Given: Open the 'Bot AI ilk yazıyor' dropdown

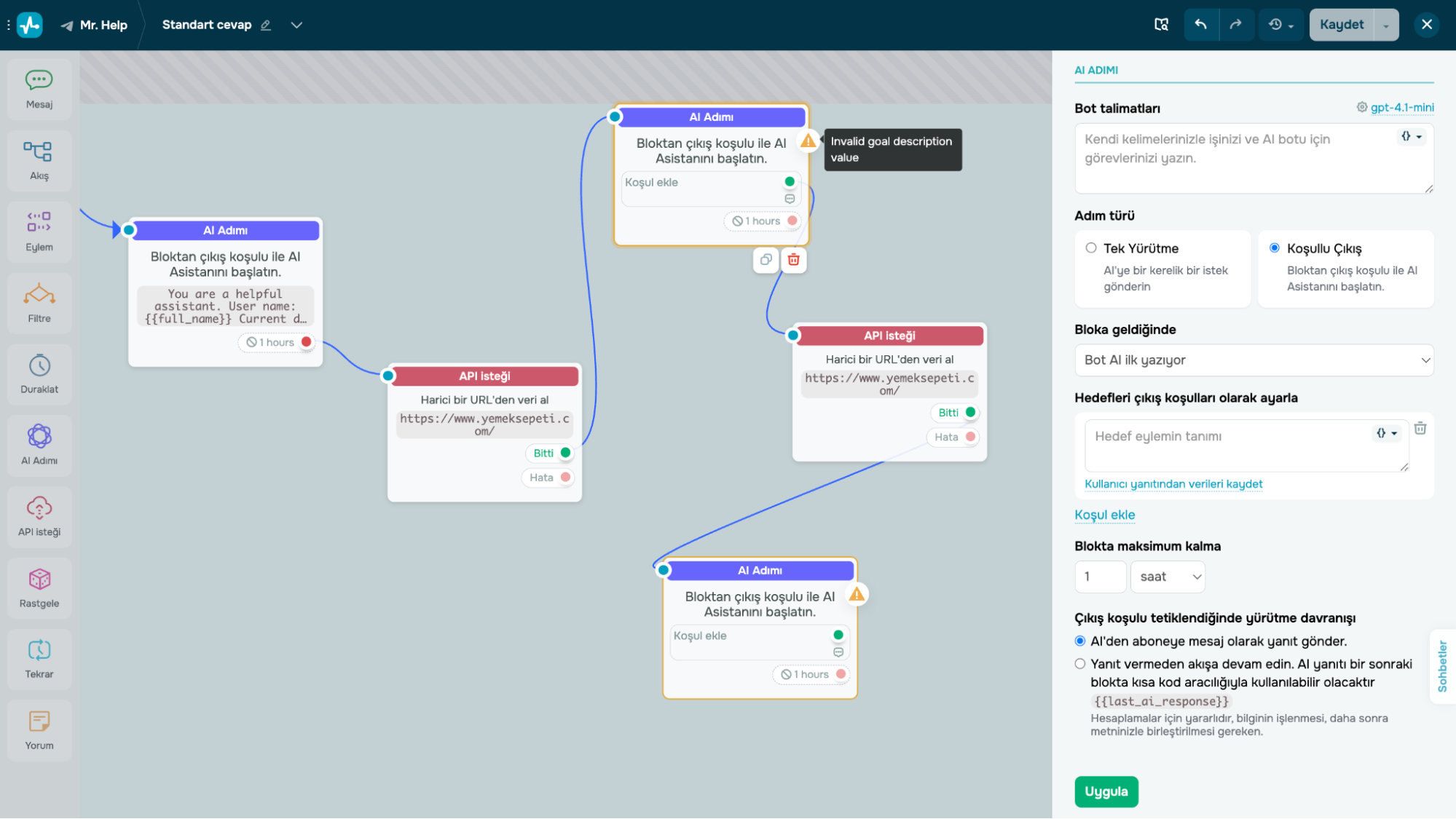Looking at the screenshot, I should point(1254,360).
